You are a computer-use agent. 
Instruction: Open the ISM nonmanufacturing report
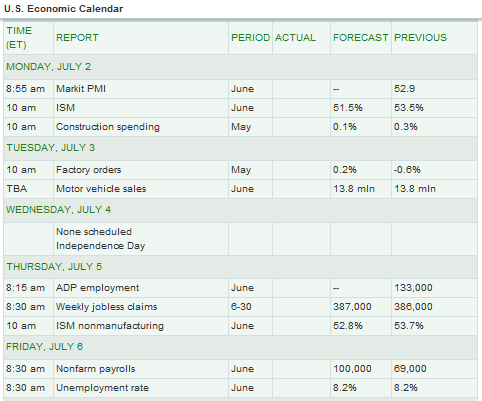[110, 326]
